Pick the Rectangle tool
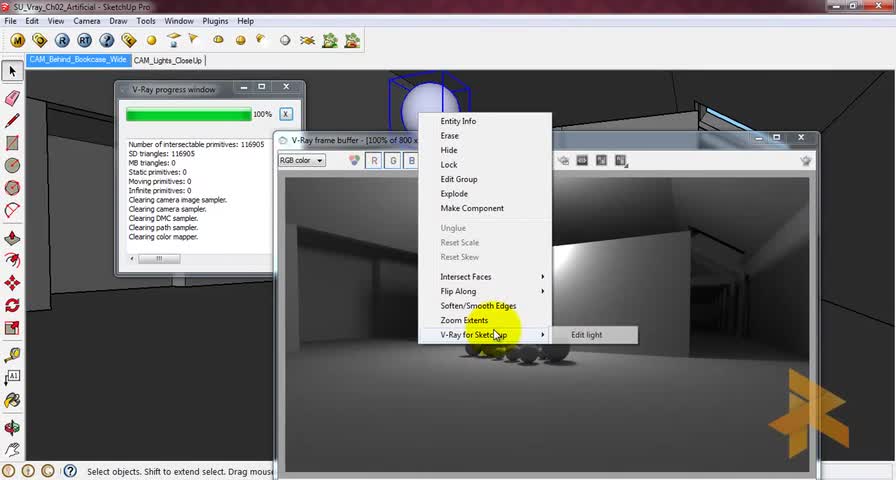Image resolution: width=896 pixels, height=480 pixels. [13, 143]
